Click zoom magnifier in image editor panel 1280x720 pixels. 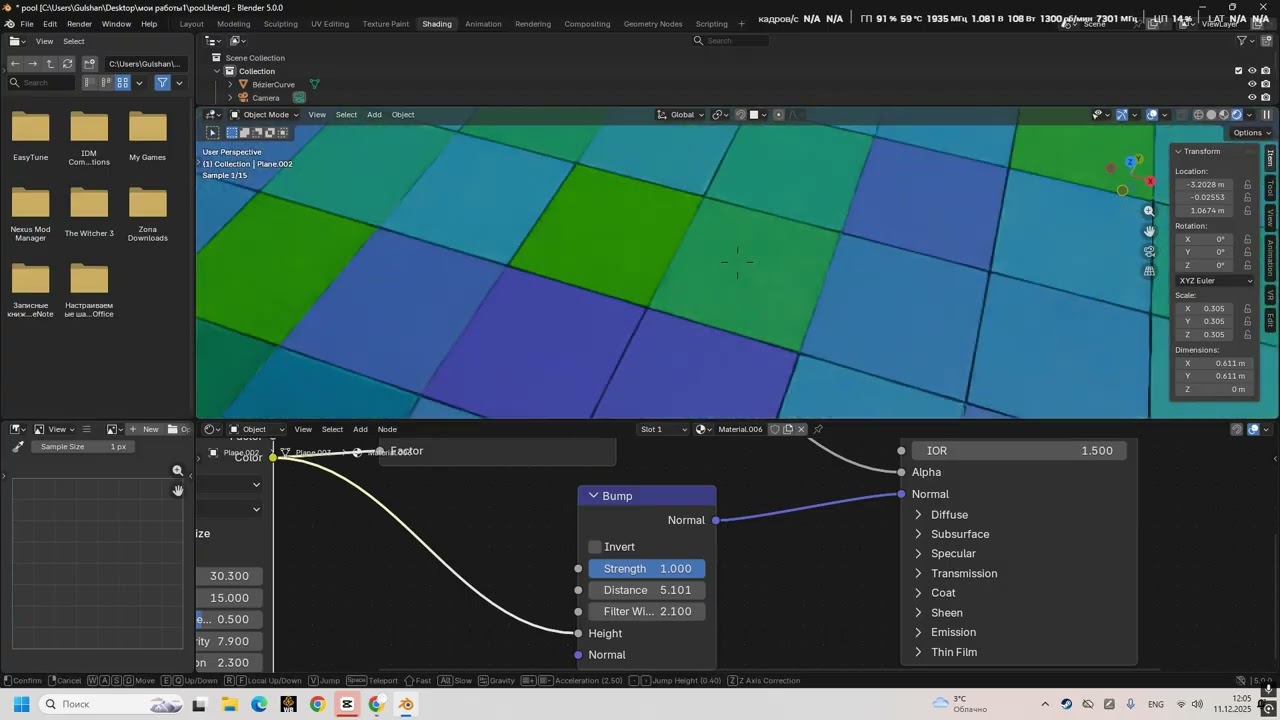178,471
